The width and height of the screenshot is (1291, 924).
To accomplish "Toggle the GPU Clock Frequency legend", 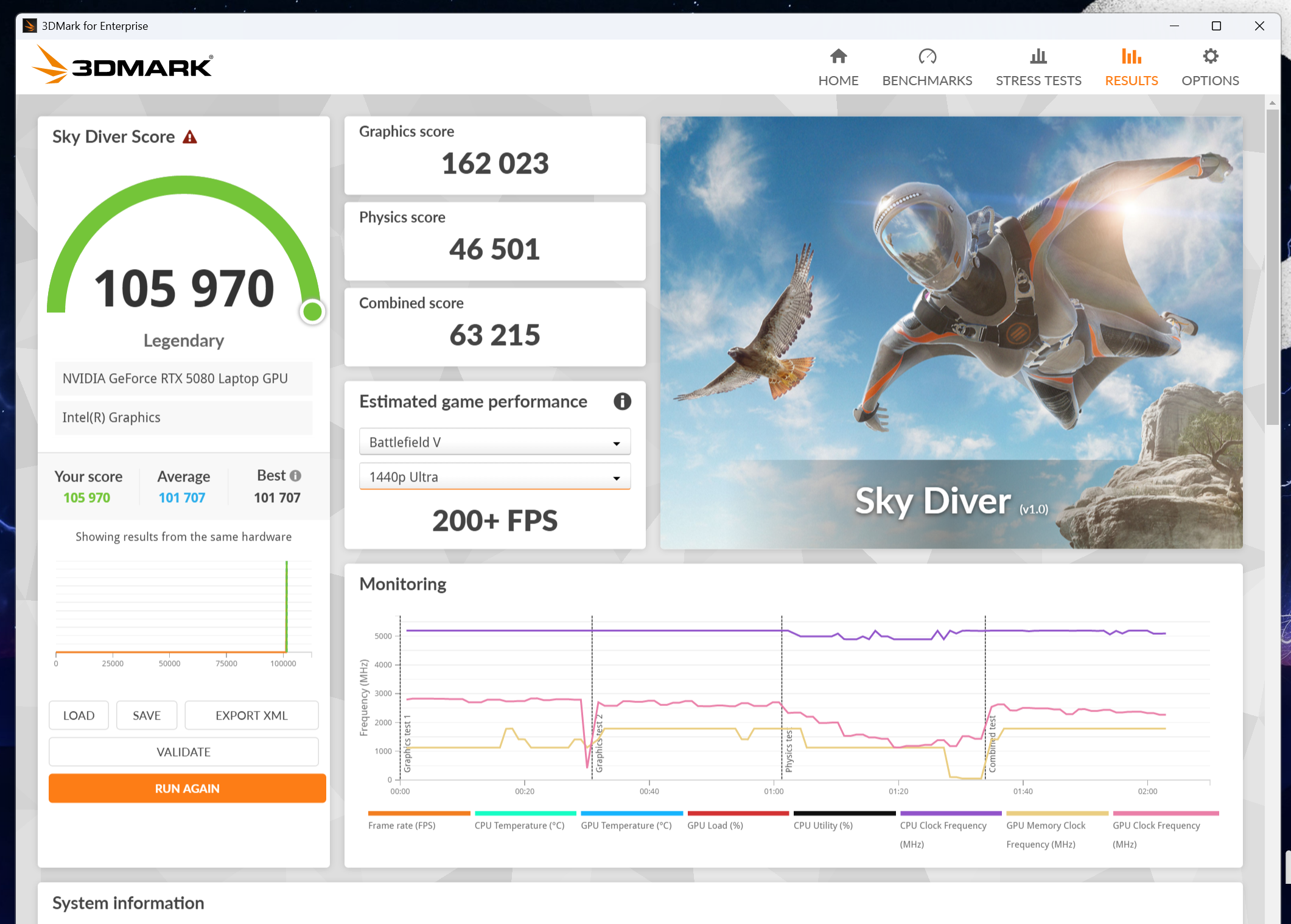I will click(x=1166, y=831).
